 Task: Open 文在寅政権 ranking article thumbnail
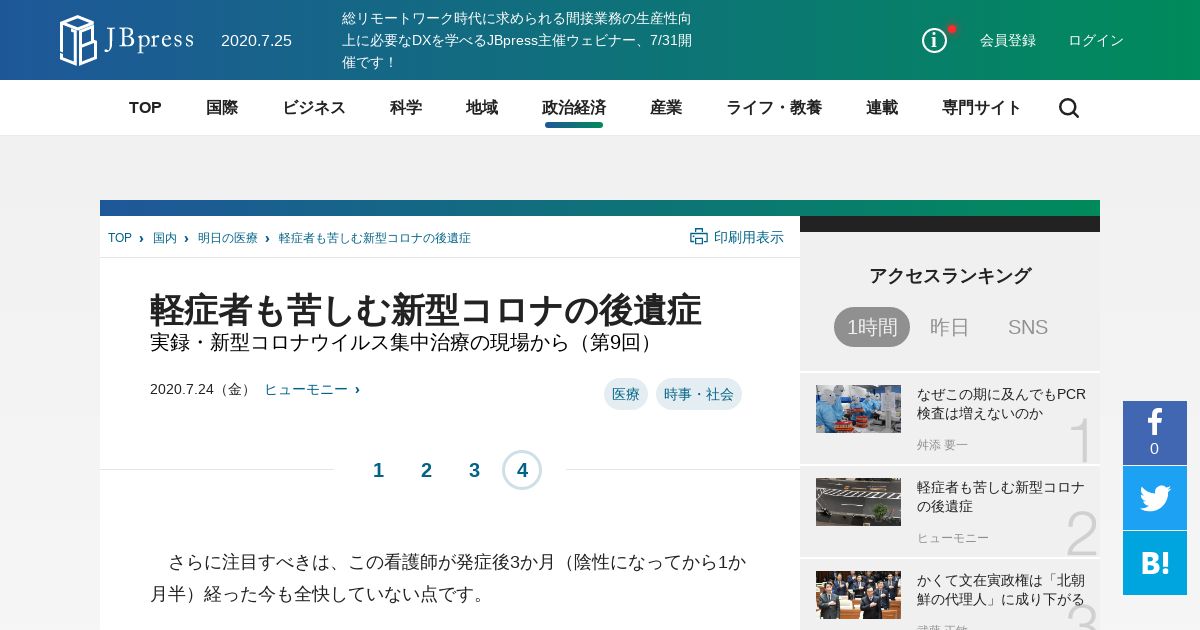coord(858,595)
